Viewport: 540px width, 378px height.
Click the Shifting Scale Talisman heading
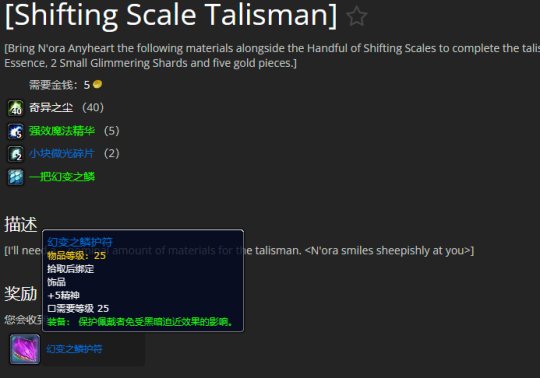(171, 15)
